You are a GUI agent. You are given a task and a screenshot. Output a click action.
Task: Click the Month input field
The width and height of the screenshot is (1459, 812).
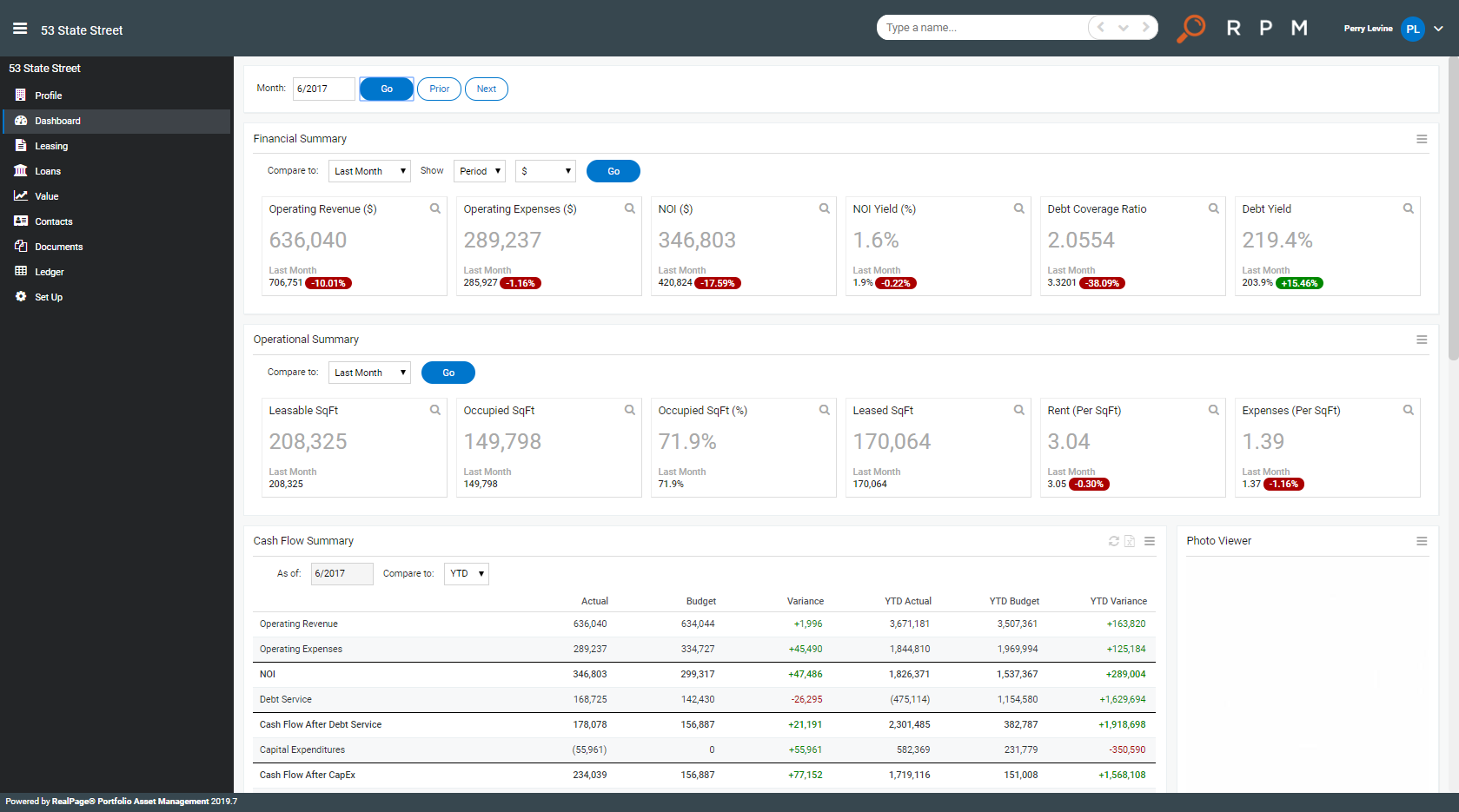click(x=323, y=89)
